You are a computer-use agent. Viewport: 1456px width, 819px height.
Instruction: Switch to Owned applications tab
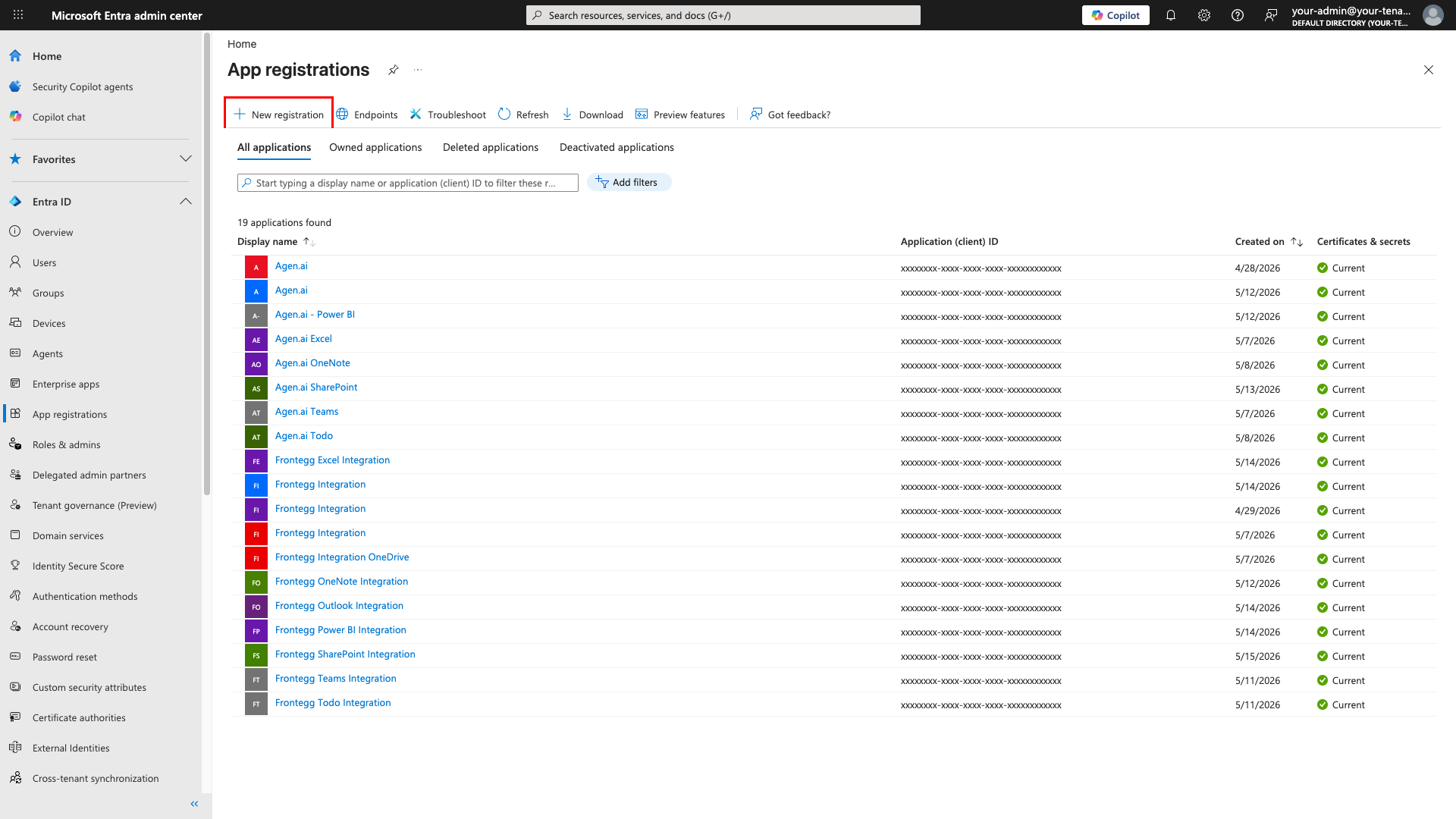(375, 148)
